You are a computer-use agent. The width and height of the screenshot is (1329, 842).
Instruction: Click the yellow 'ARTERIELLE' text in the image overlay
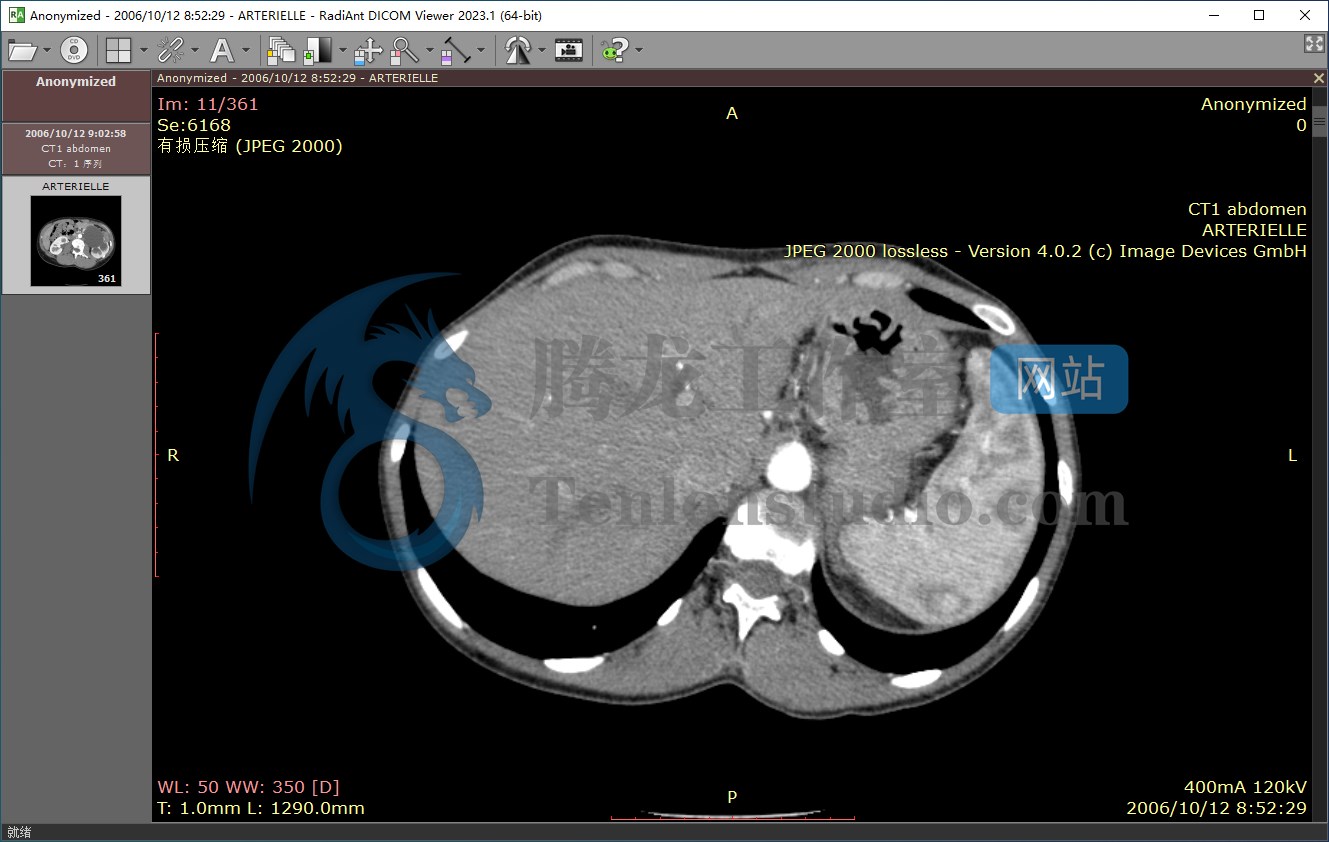point(1254,230)
